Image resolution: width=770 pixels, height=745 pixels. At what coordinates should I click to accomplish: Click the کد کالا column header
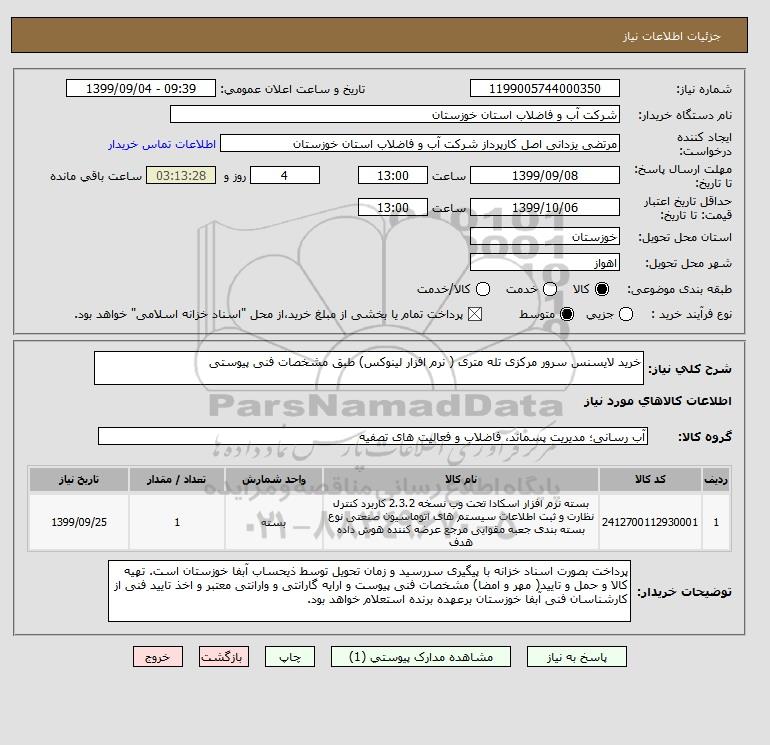click(x=650, y=479)
